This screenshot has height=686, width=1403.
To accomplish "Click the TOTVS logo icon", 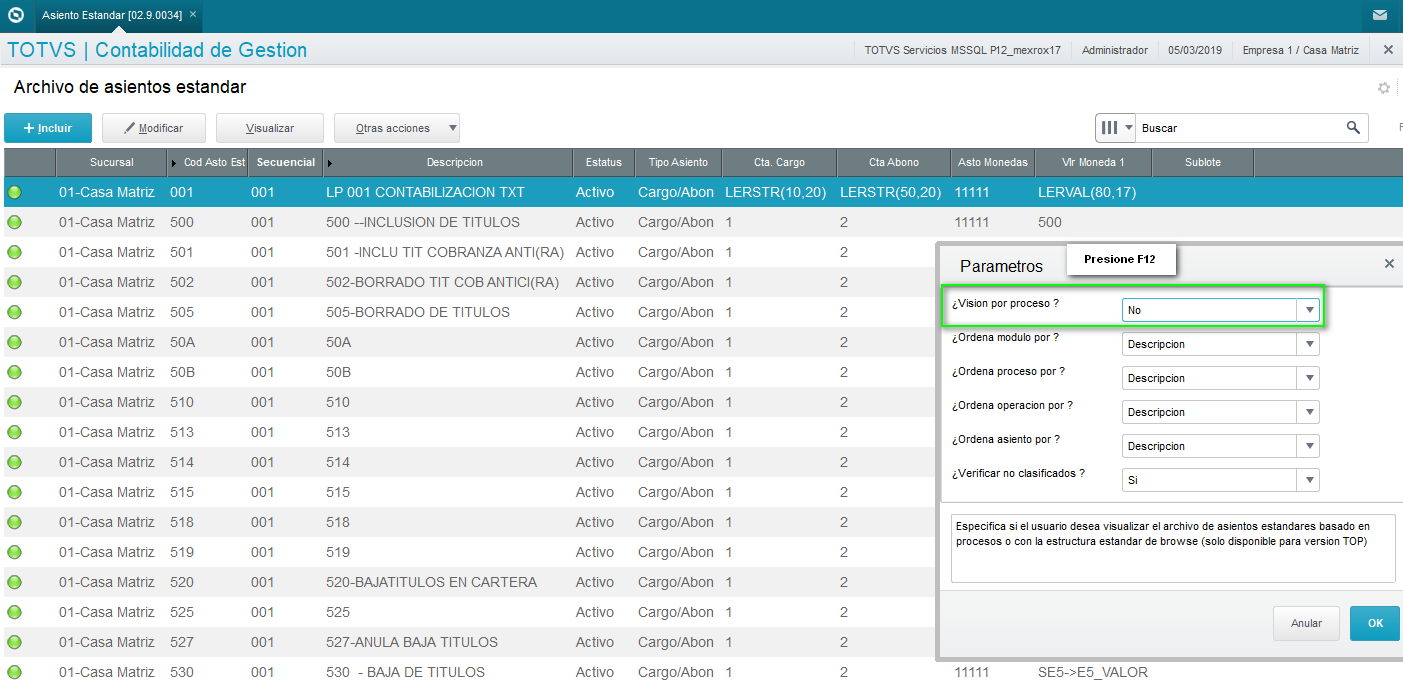I will tap(15, 15).
